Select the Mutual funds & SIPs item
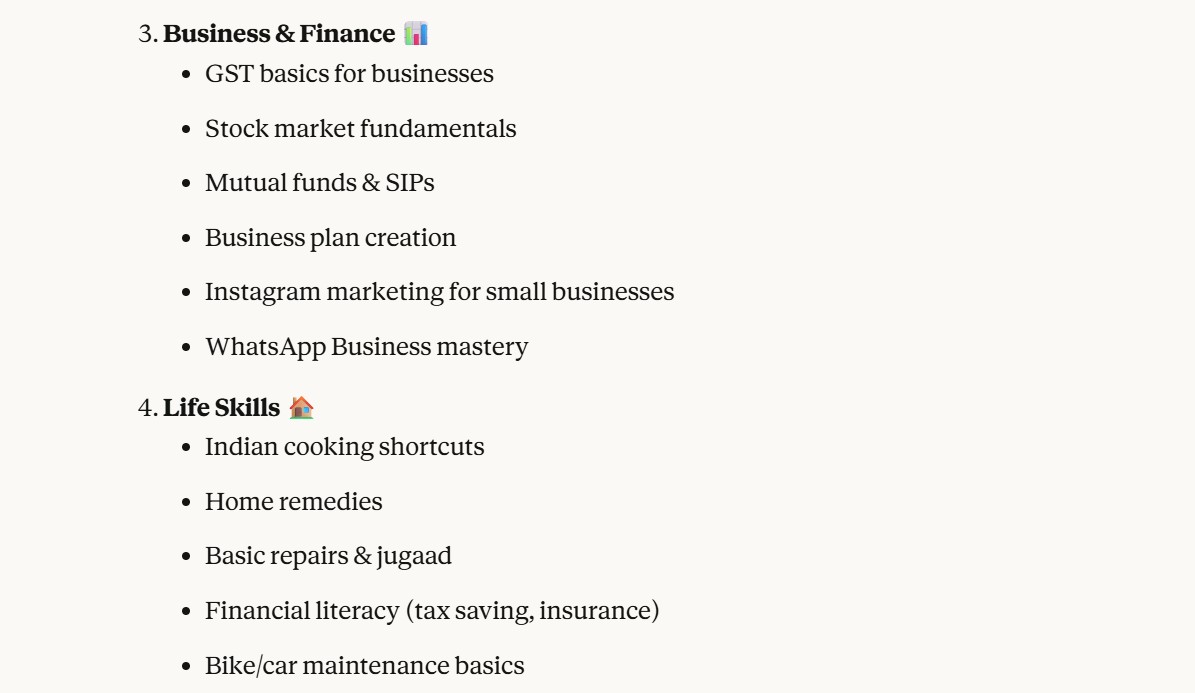The width and height of the screenshot is (1195, 693). 319,183
